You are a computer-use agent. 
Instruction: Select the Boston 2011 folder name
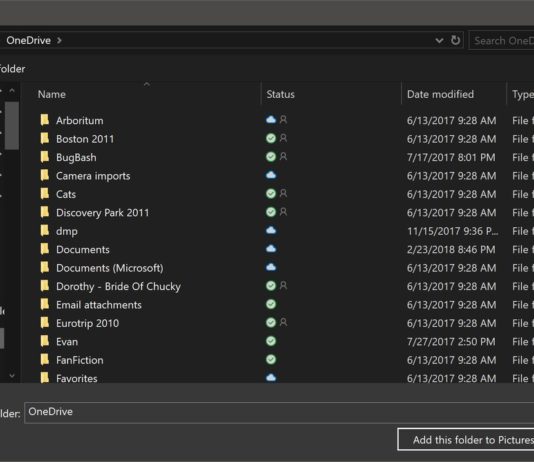(85, 139)
